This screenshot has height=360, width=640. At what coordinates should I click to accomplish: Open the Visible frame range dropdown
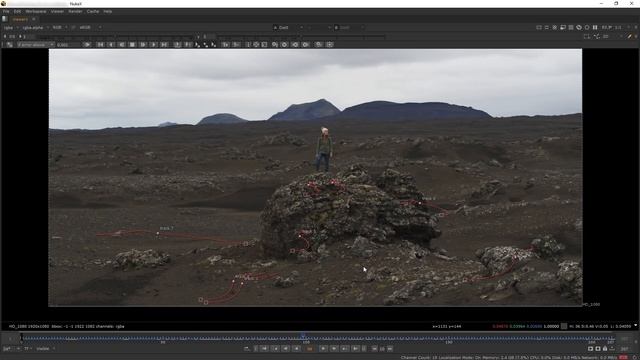click(x=45, y=349)
